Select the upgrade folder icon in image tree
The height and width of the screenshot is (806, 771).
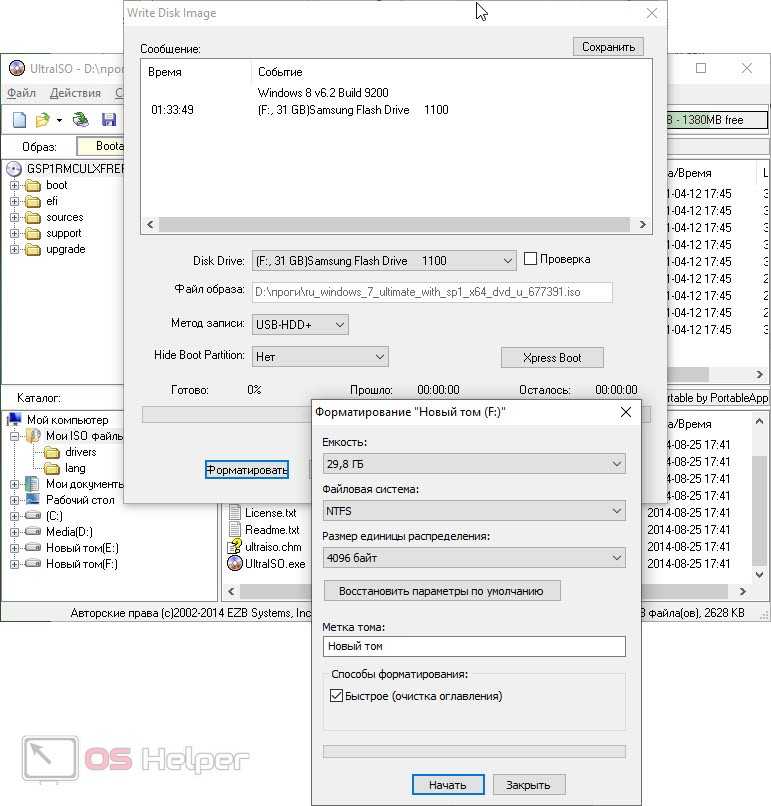click(x=33, y=249)
